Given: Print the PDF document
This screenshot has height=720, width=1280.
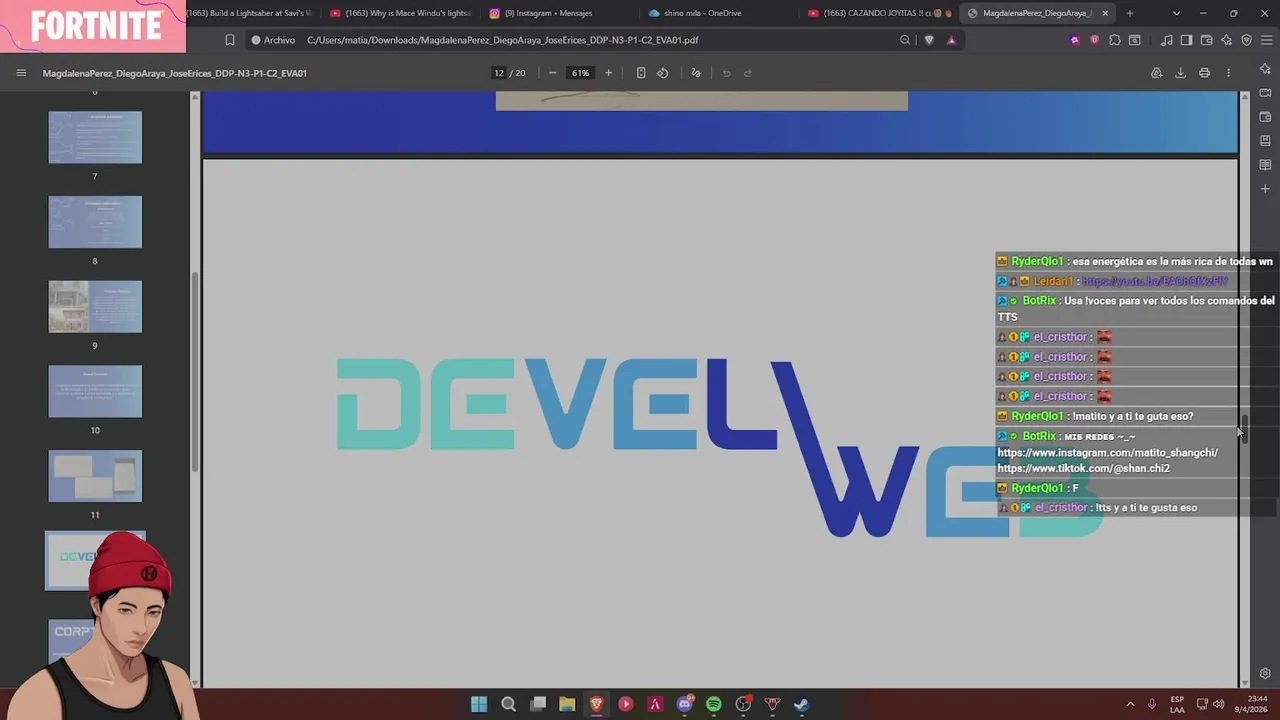Looking at the screenshot, I should [x=1204, y=73].
